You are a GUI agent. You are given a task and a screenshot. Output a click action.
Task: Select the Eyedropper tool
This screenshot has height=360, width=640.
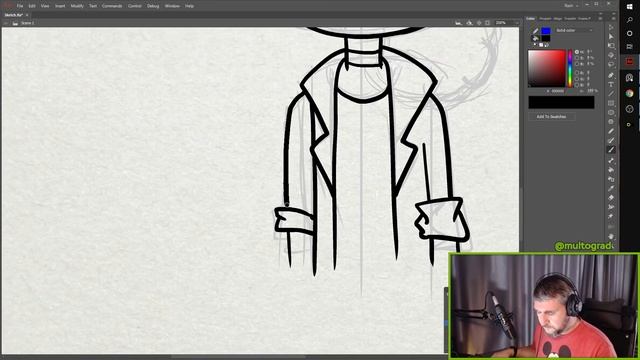(x=611, y=188)
